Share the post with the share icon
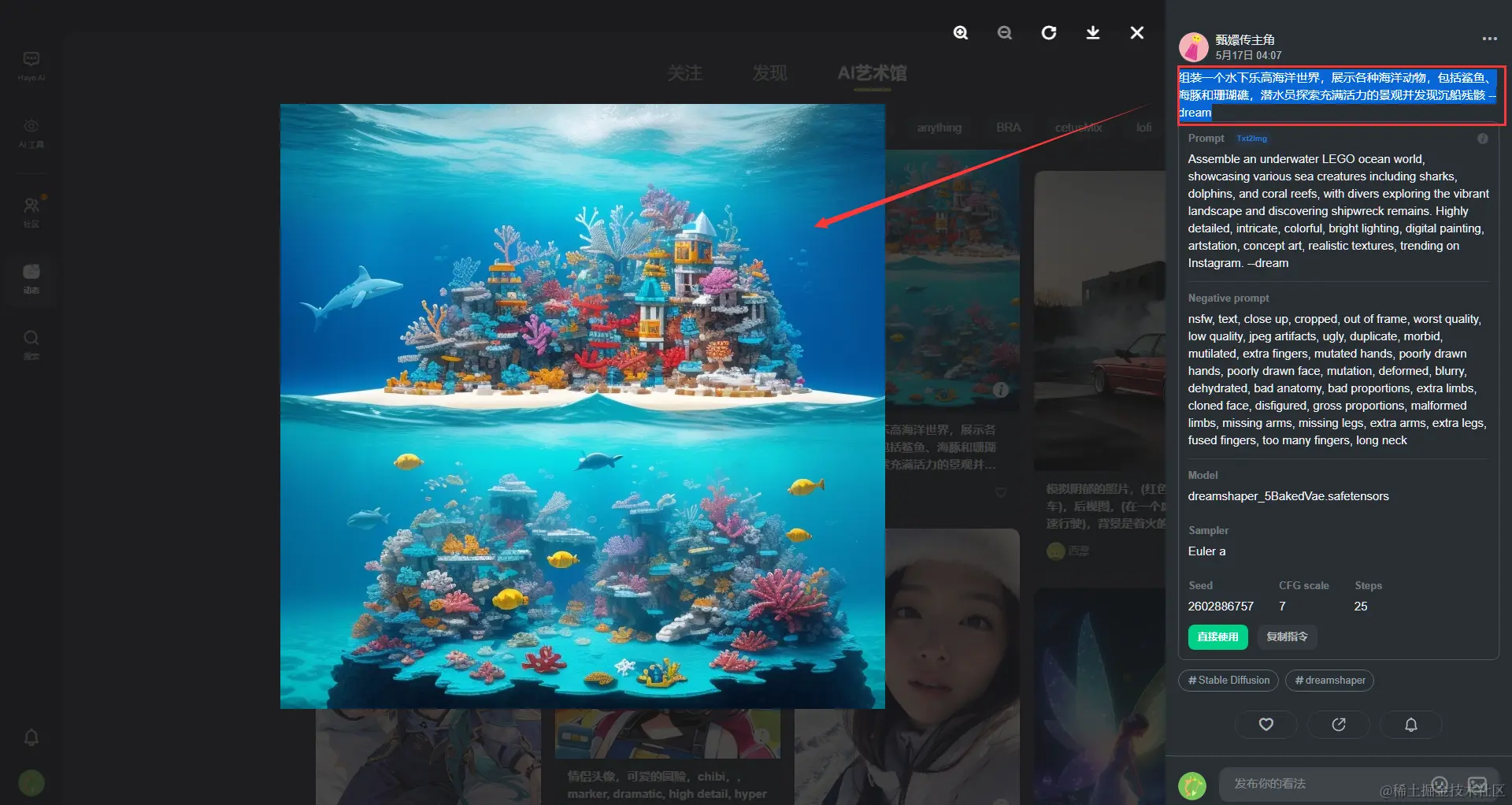The height and width of the screenshot is (805, 1512). coord(1339,725)
